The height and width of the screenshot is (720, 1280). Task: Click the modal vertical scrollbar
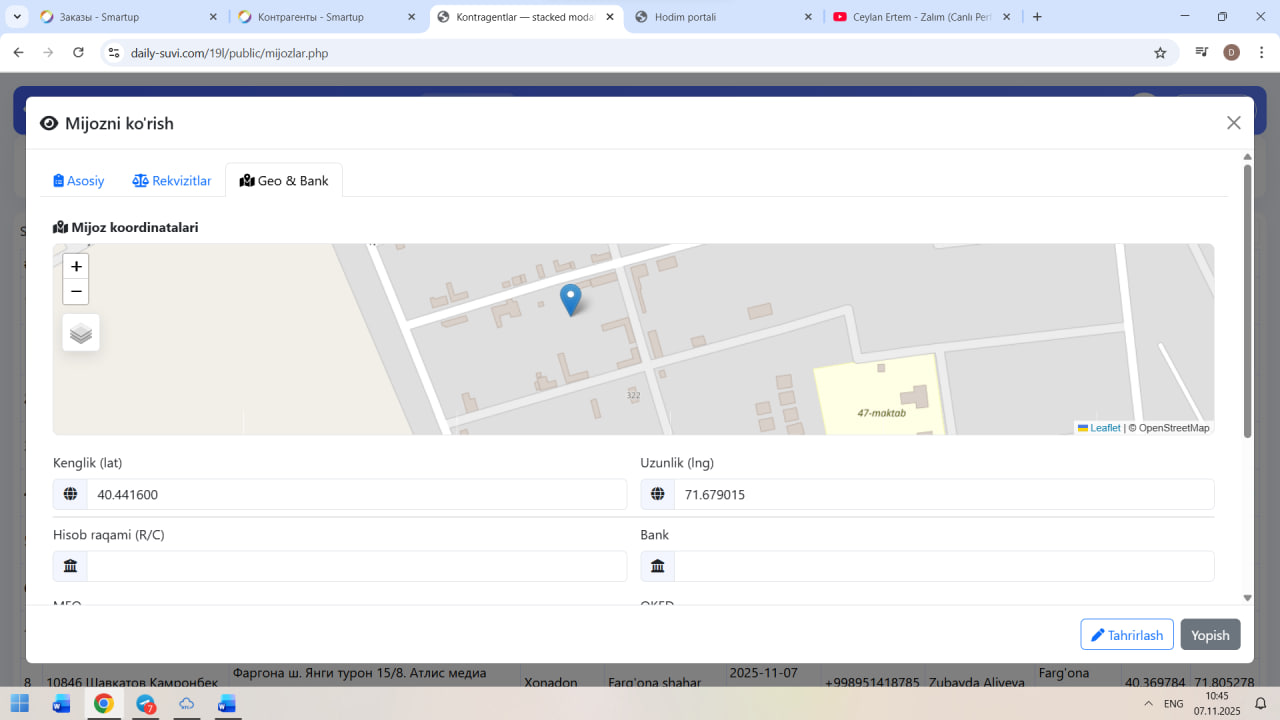pos(1247,300)
